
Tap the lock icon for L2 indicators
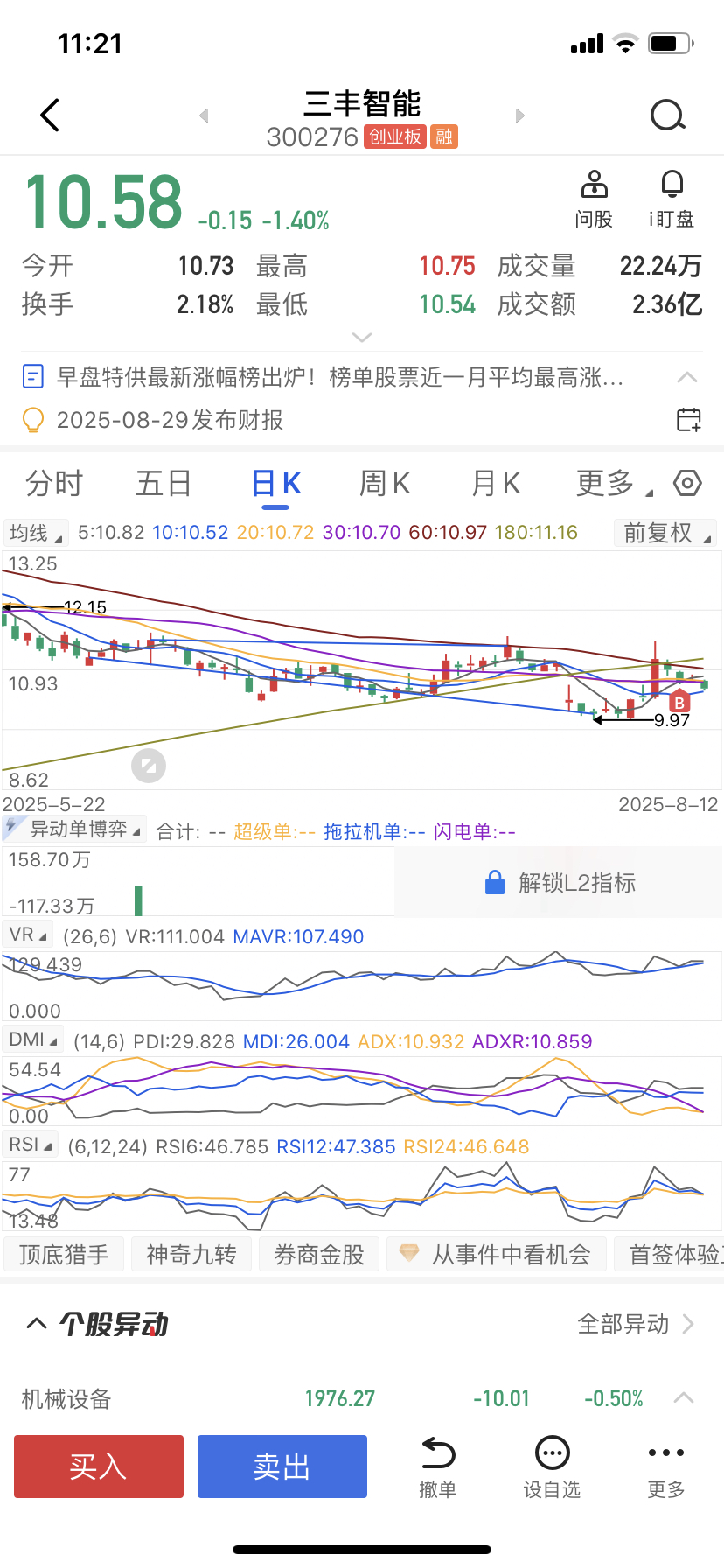(495, 882)
